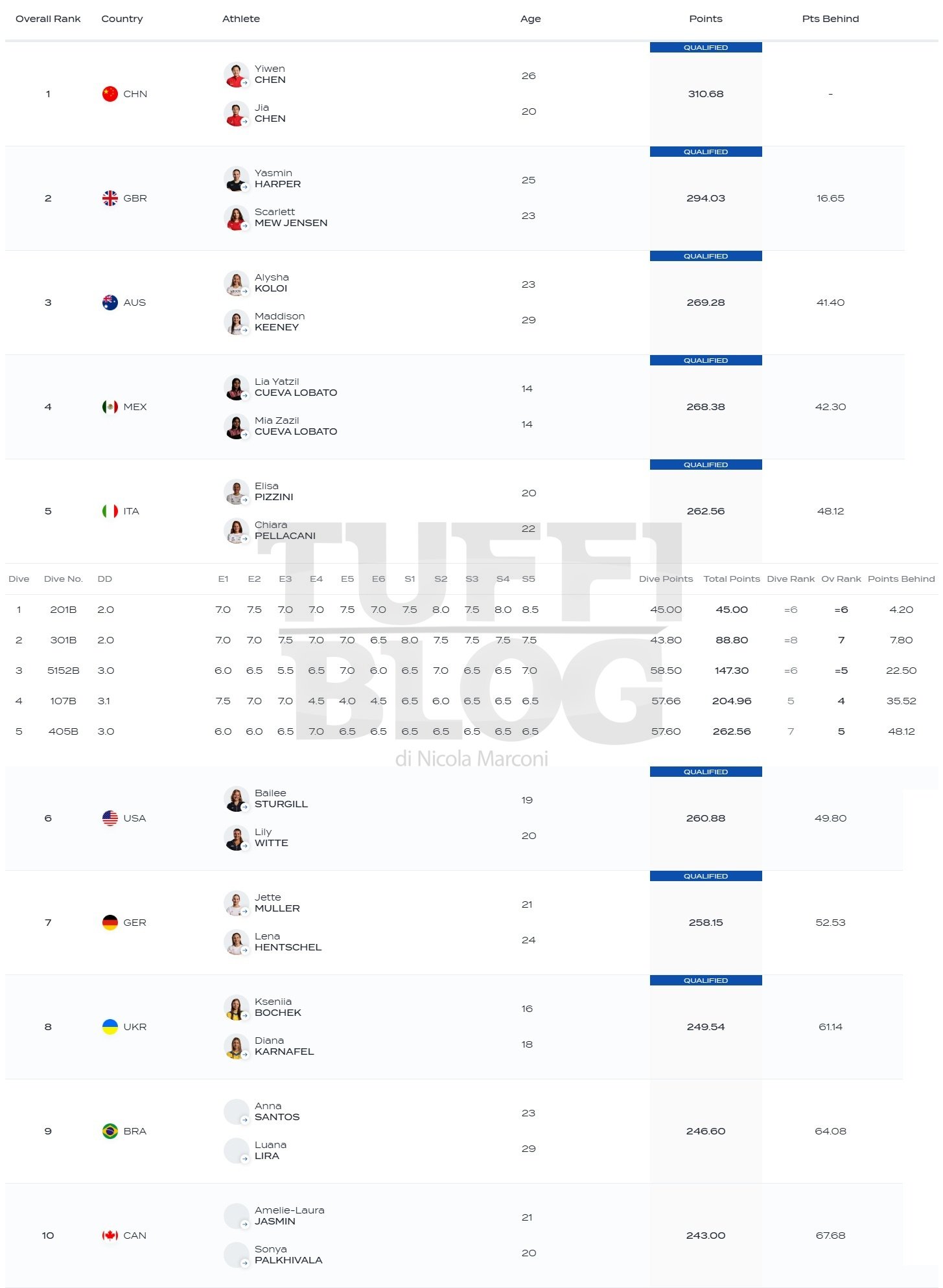Open Yasmin Harper's profile avatar

coord(237,179)
